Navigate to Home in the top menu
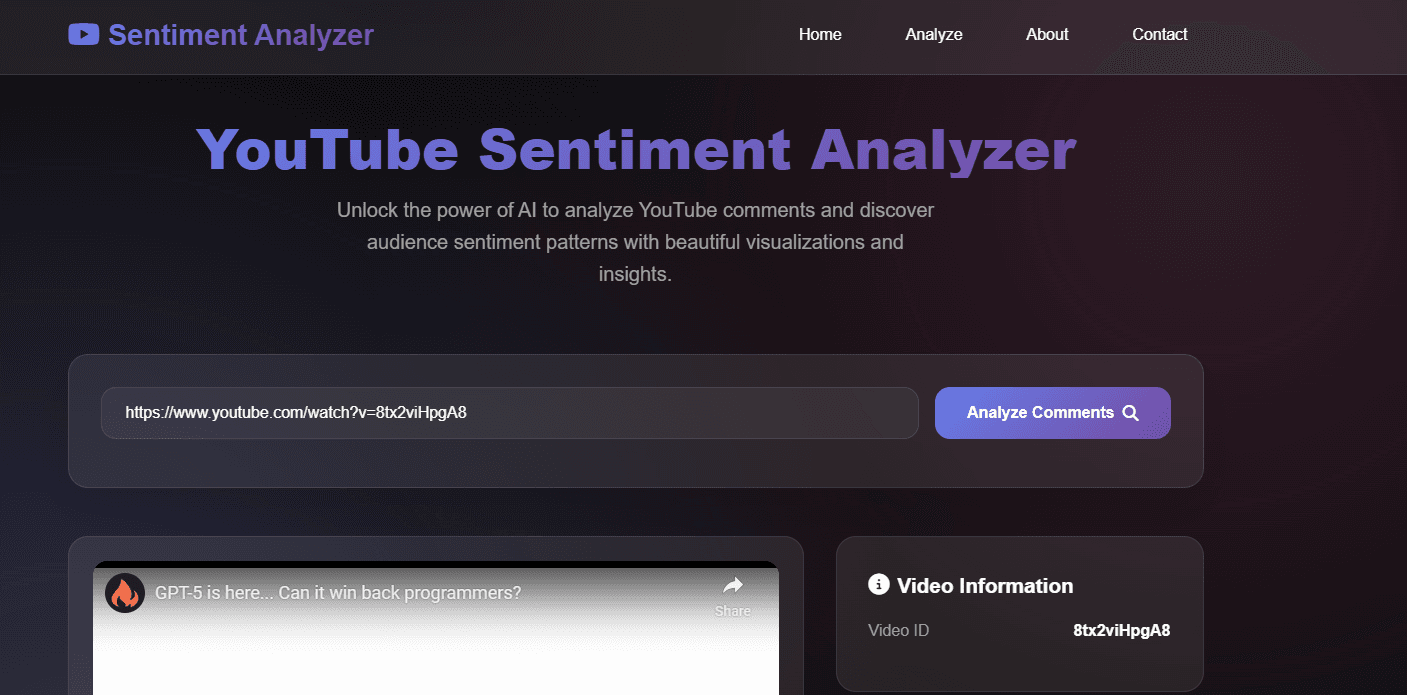This screenshot has width=1407, height=695. pyautogui.click(x=819, y=33)
